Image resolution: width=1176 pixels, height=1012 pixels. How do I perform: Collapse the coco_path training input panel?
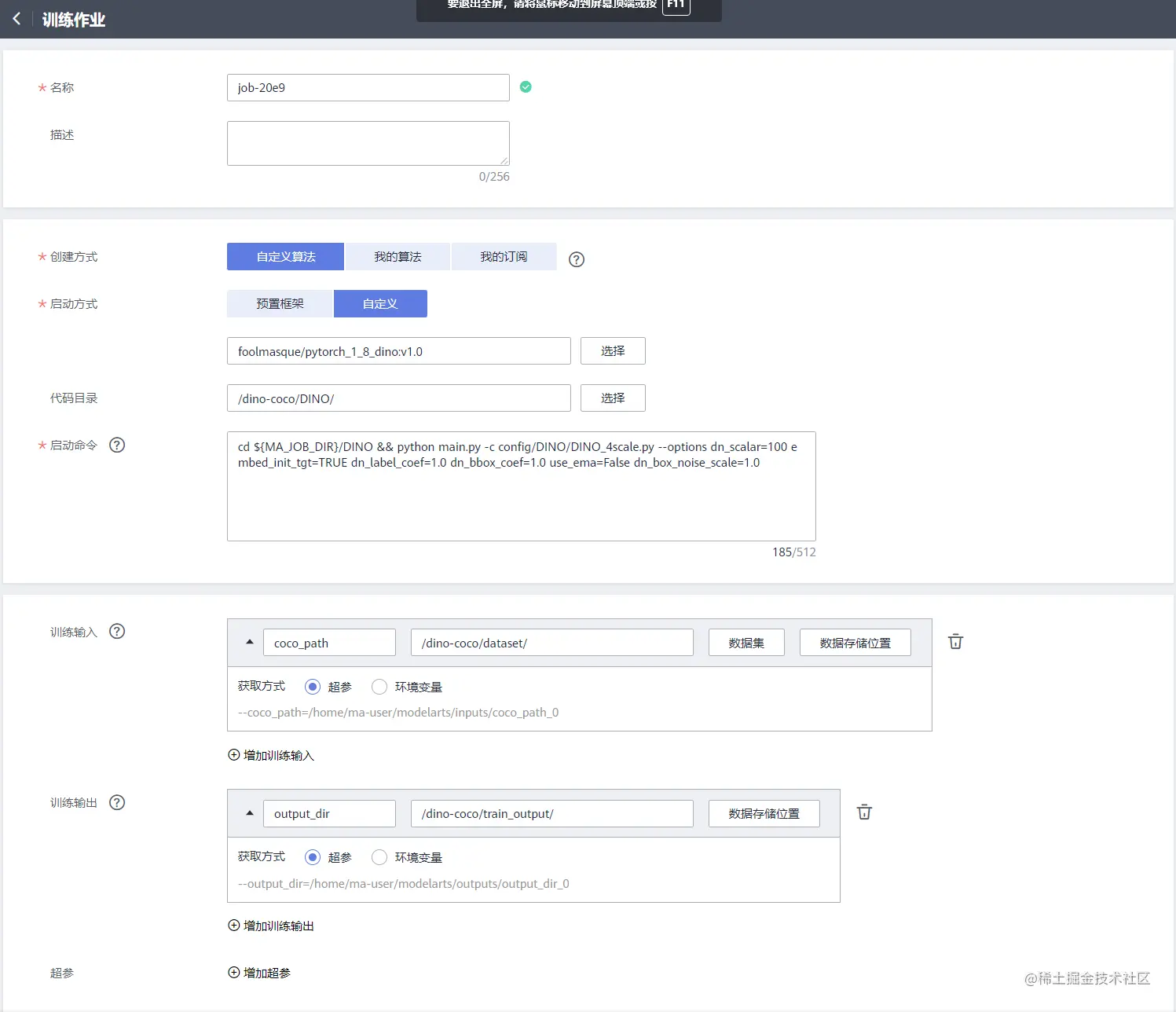250,642
